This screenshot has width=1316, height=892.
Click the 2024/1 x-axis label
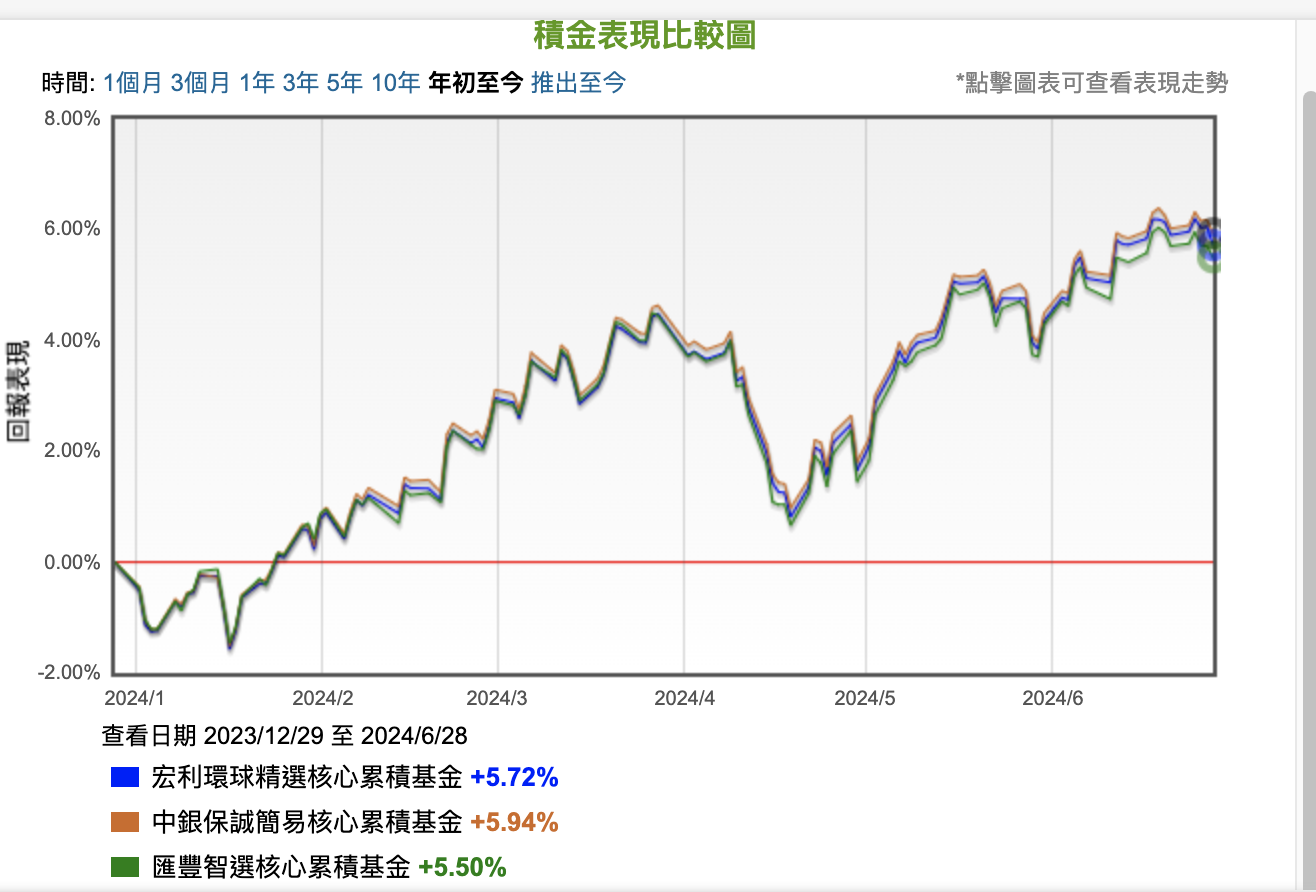coord(133,698)
